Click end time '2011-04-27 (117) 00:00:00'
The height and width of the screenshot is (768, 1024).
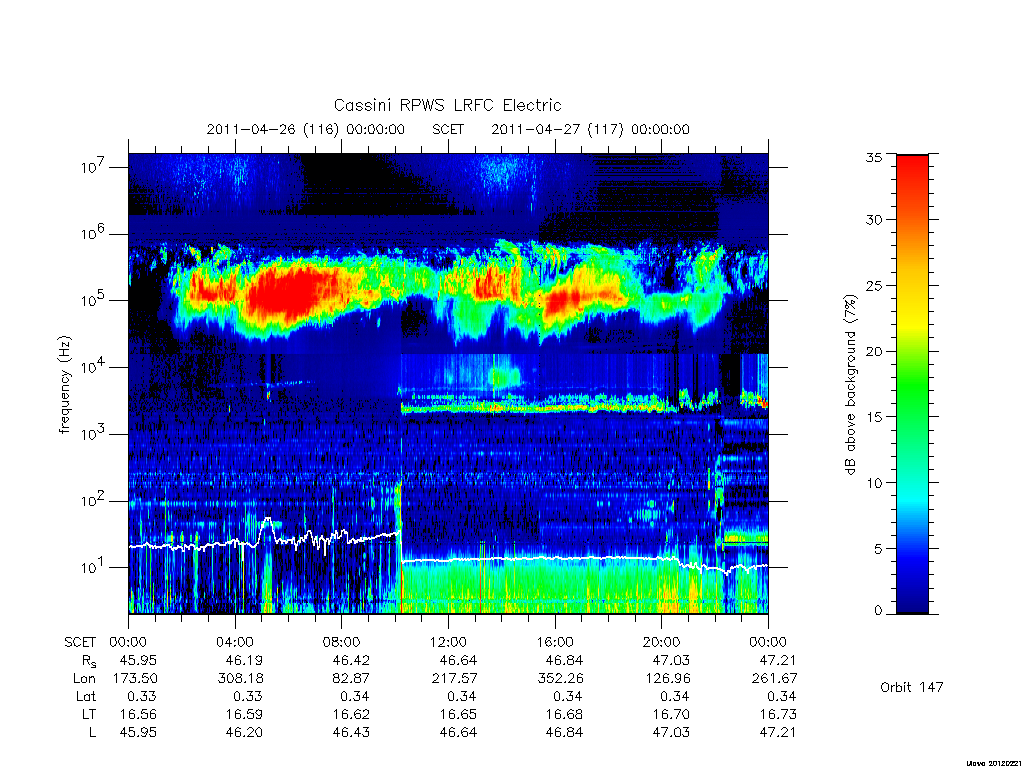tap(590, 129)
